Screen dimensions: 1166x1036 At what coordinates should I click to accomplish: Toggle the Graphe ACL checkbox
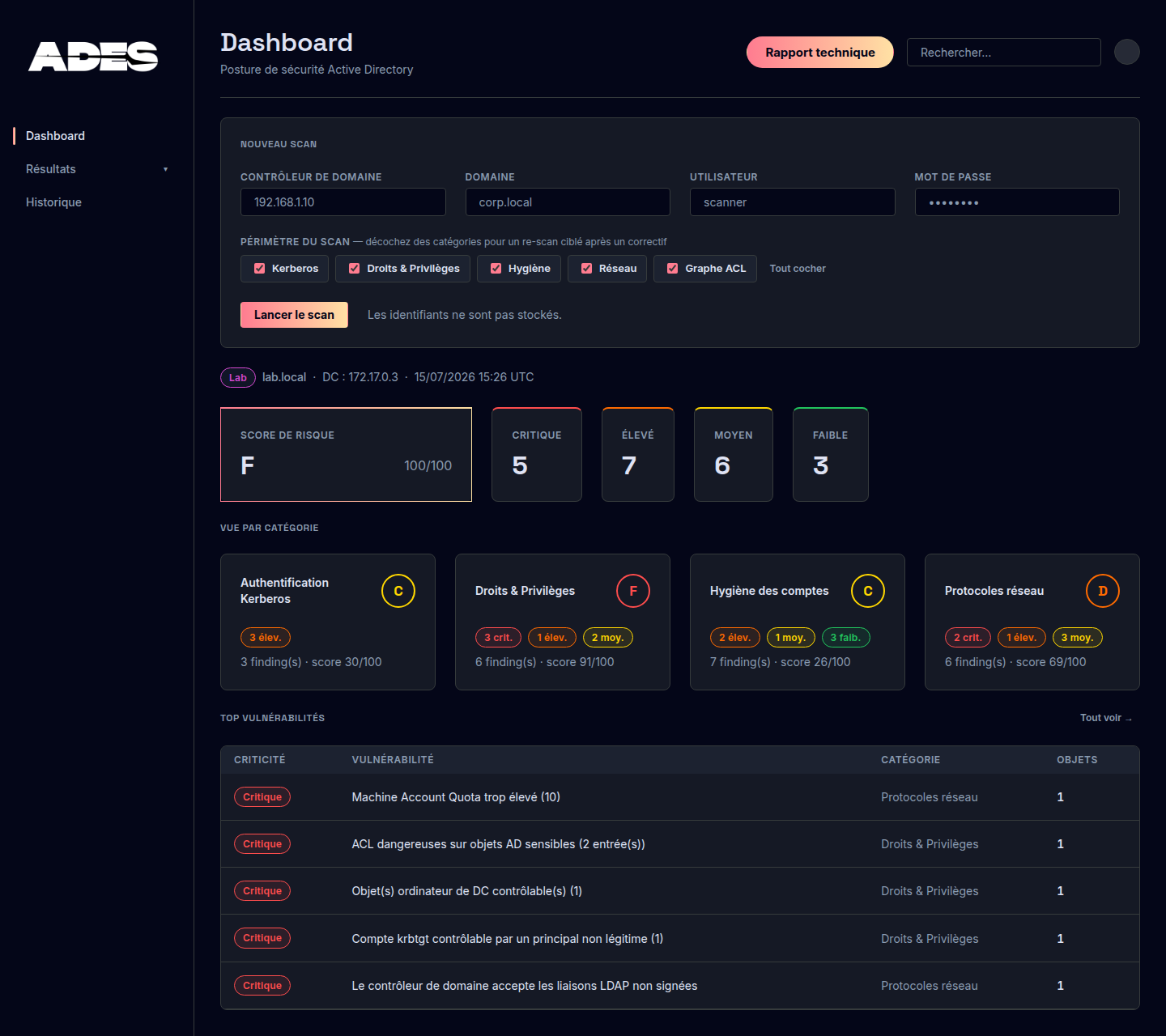coord(673,269)
